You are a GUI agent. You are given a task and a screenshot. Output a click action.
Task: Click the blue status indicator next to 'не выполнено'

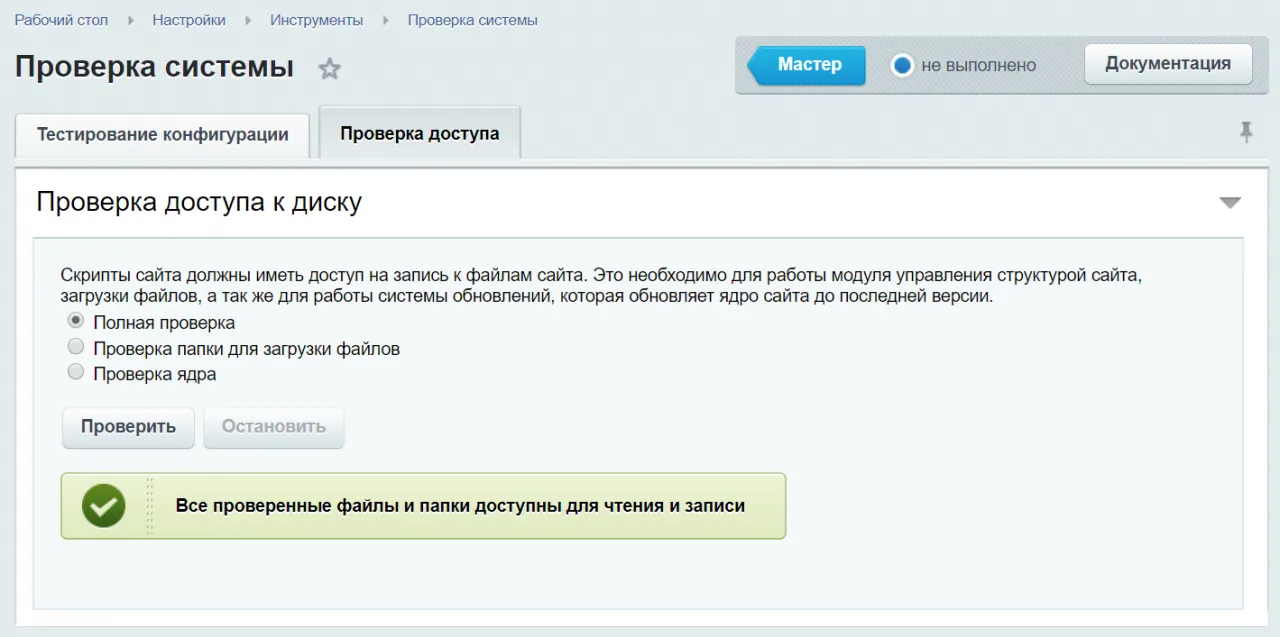[x=903, y=65]
